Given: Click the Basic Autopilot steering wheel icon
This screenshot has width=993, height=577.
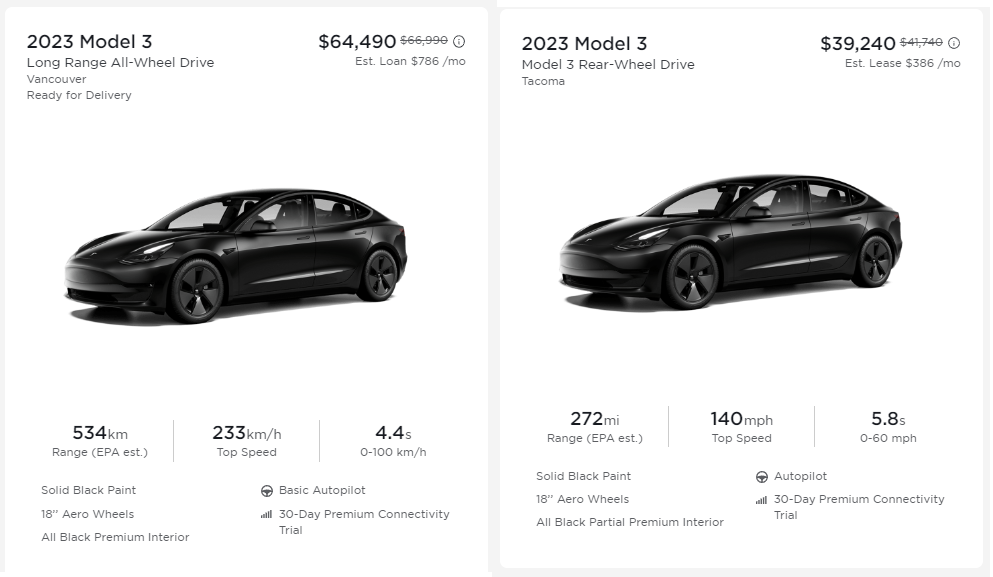Looking at the screenshot, I should coord(267,491).
